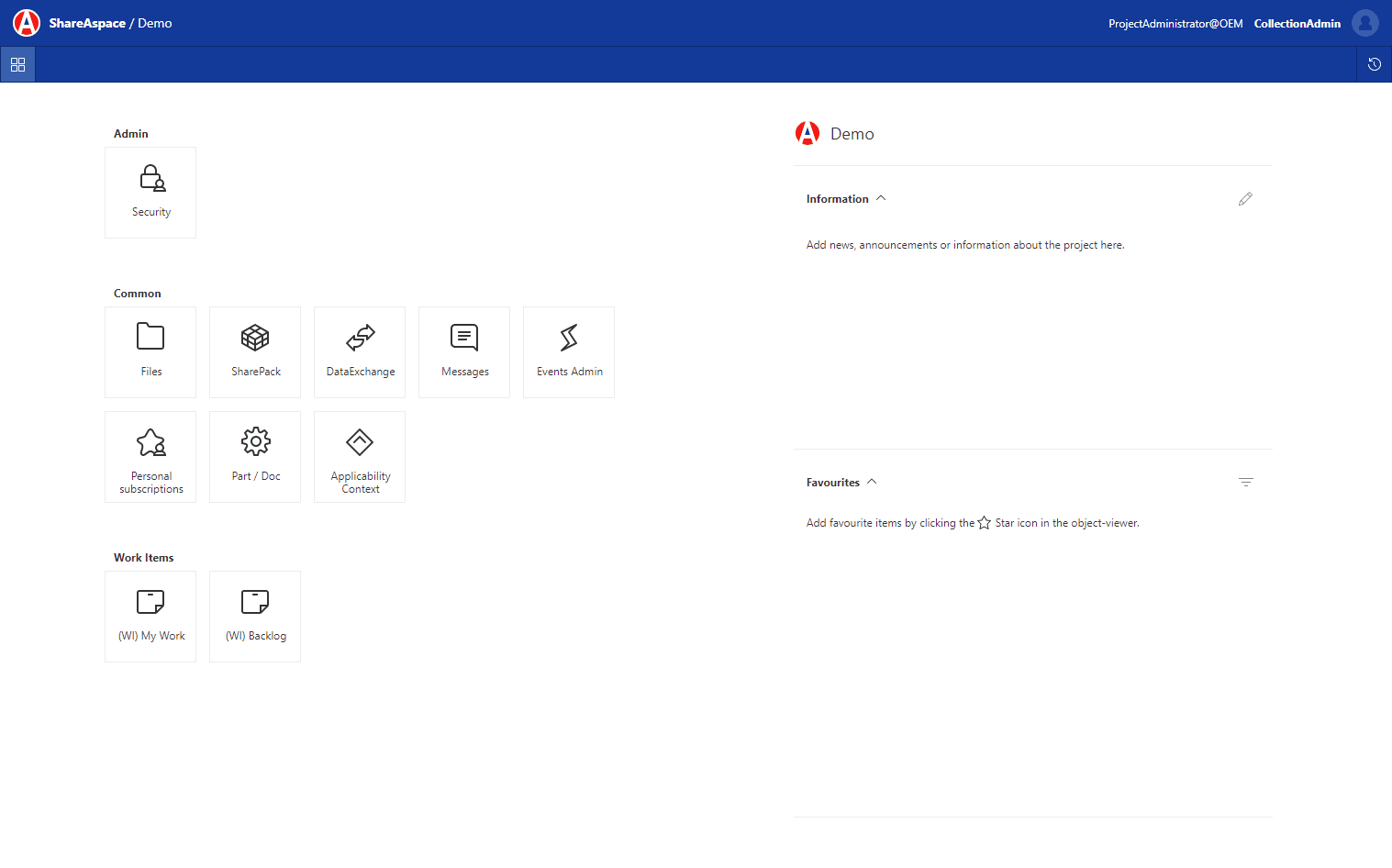Collapse the Favourites section
The width and height of the screenshot is (1392, 868).
(x=872, y=481)
